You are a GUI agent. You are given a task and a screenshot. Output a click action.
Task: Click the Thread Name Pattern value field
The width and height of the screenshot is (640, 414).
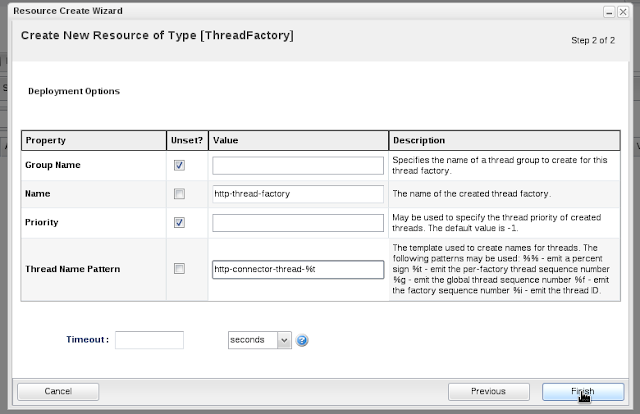click(298, 269)
